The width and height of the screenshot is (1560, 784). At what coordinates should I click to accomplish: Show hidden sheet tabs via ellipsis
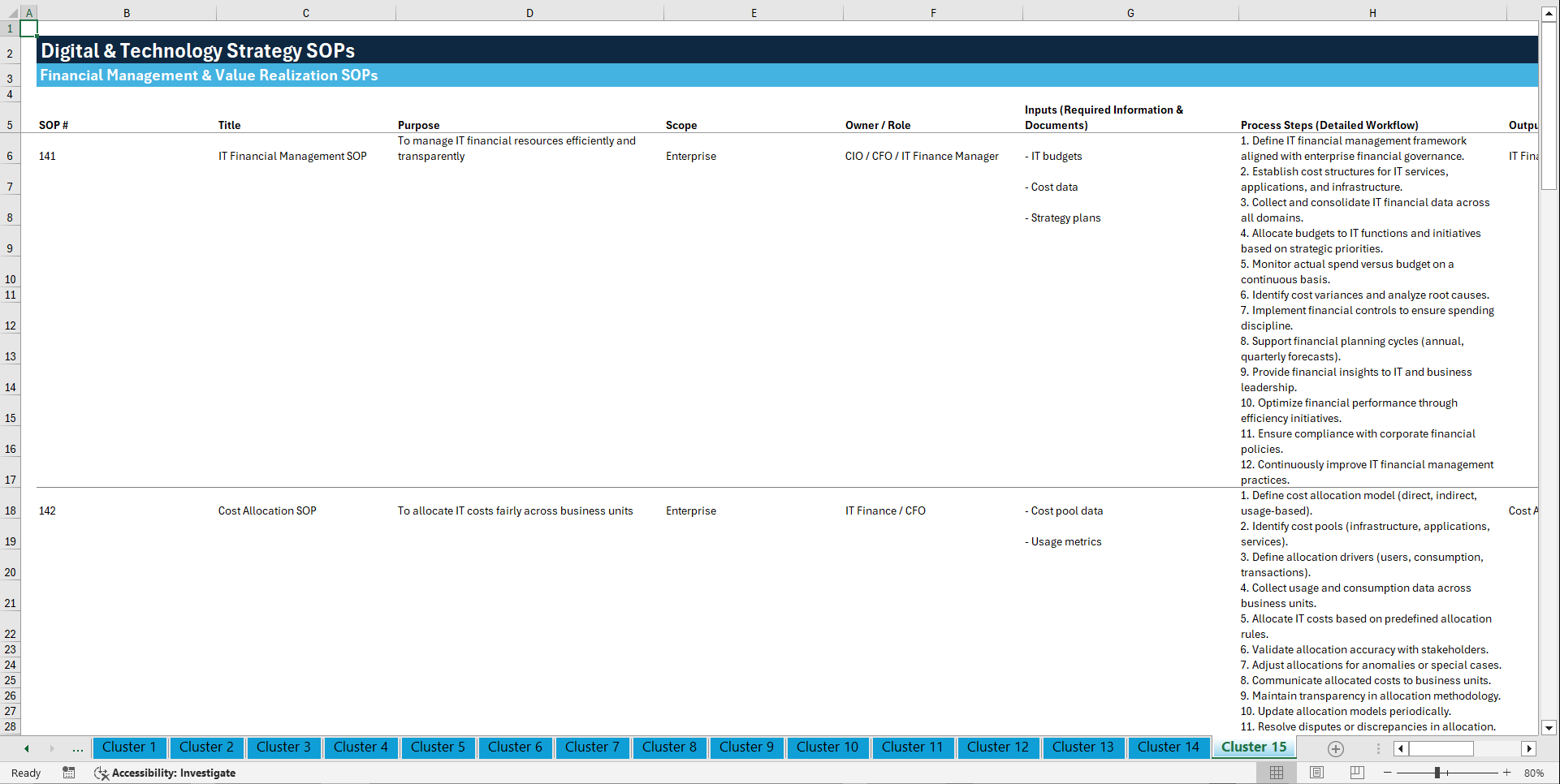pos(77,748)
